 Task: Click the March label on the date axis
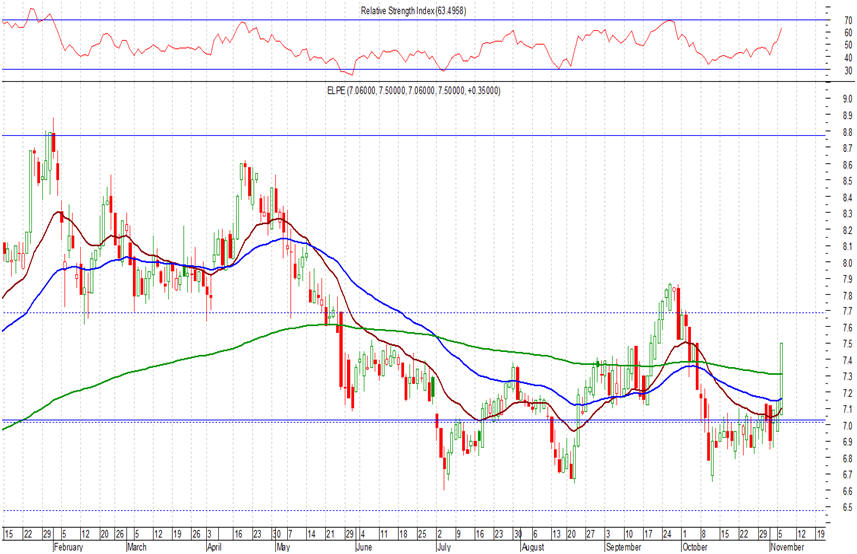coord(139,547)
